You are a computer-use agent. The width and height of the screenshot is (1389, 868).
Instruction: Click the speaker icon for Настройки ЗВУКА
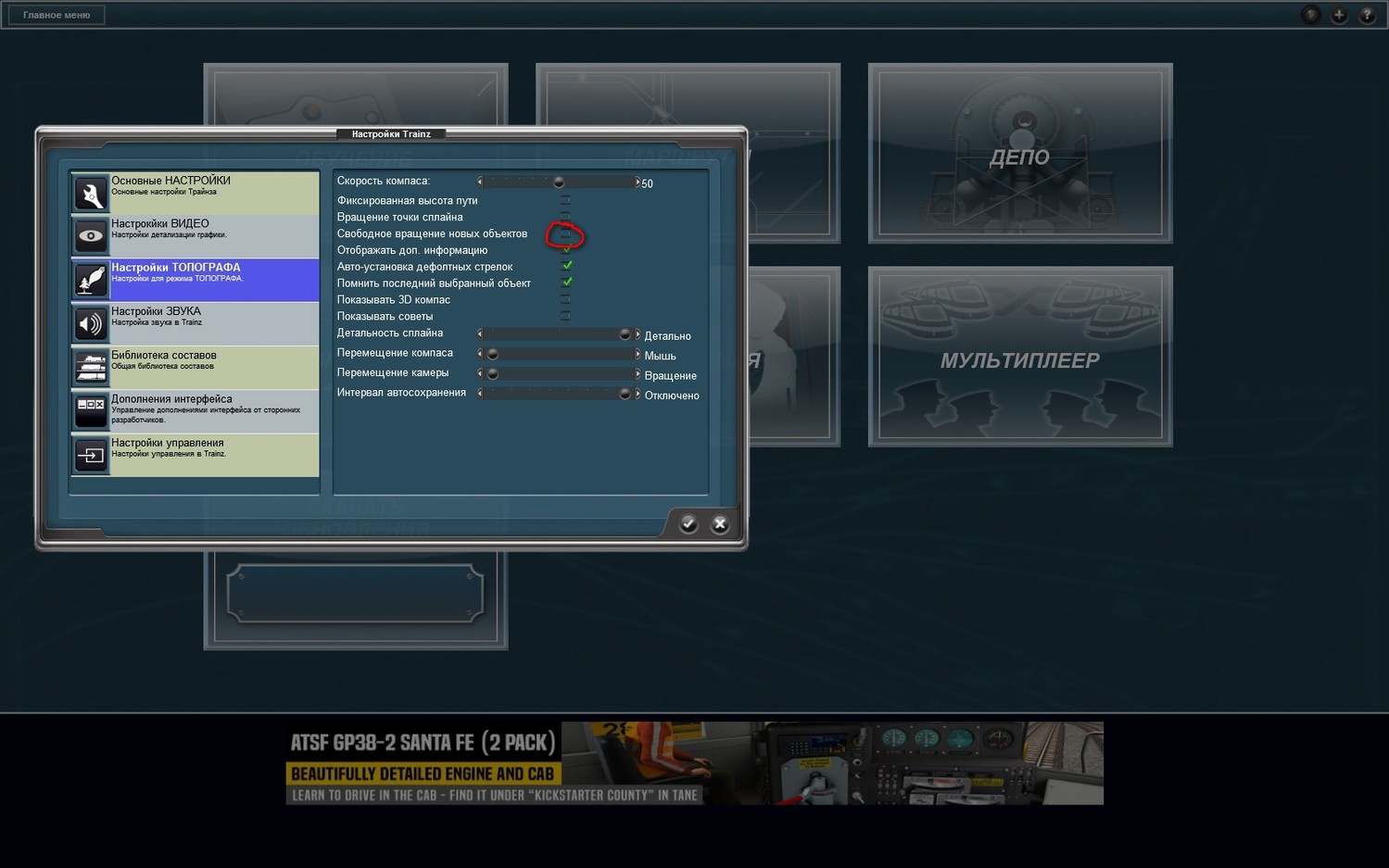coord(91,323)
